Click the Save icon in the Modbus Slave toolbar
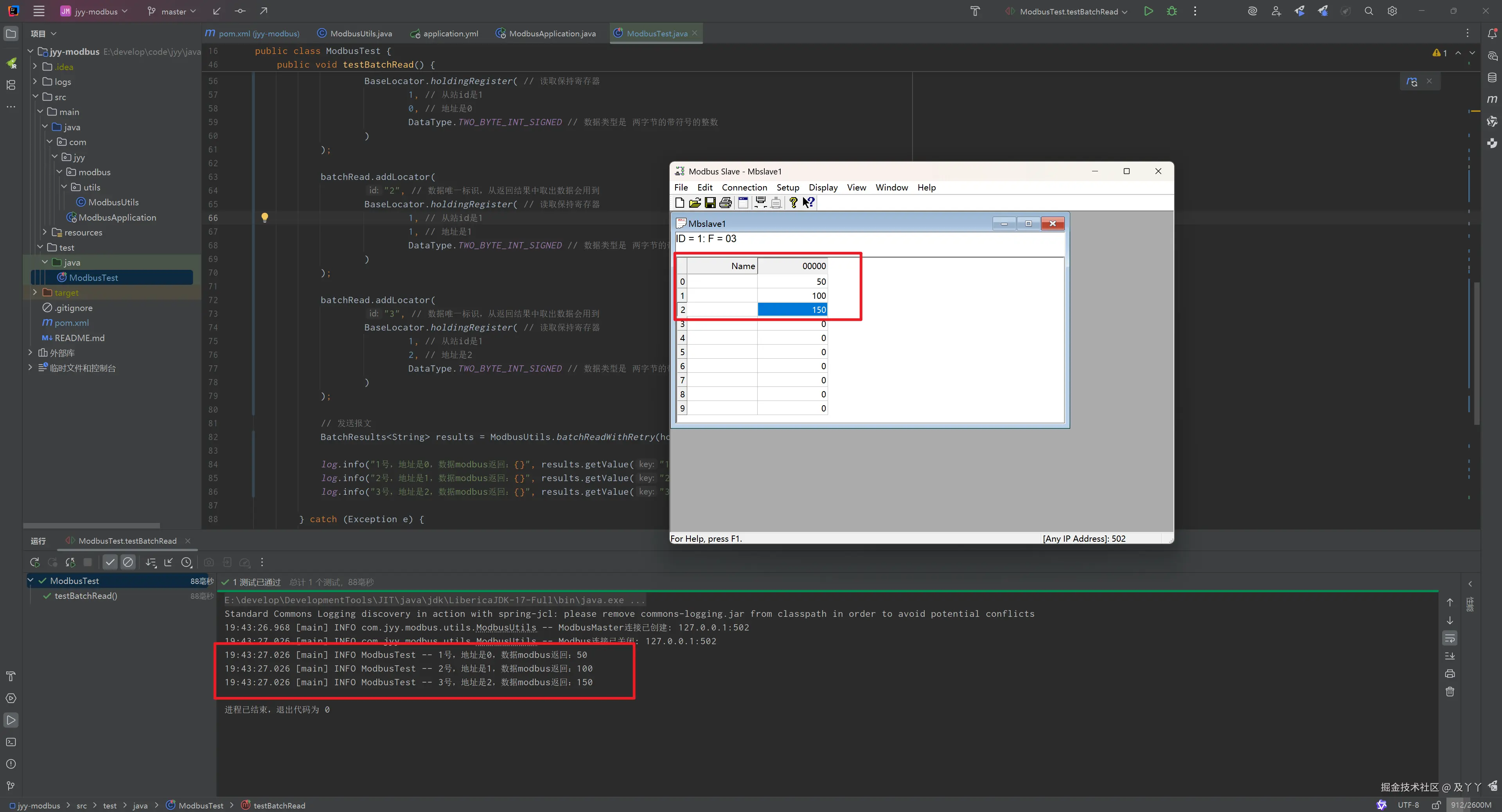 point(710,202)
